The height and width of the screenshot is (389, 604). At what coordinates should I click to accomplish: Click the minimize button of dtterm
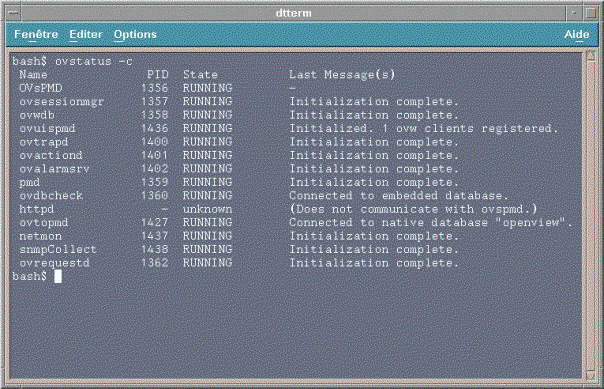click(x=574, y=13)
